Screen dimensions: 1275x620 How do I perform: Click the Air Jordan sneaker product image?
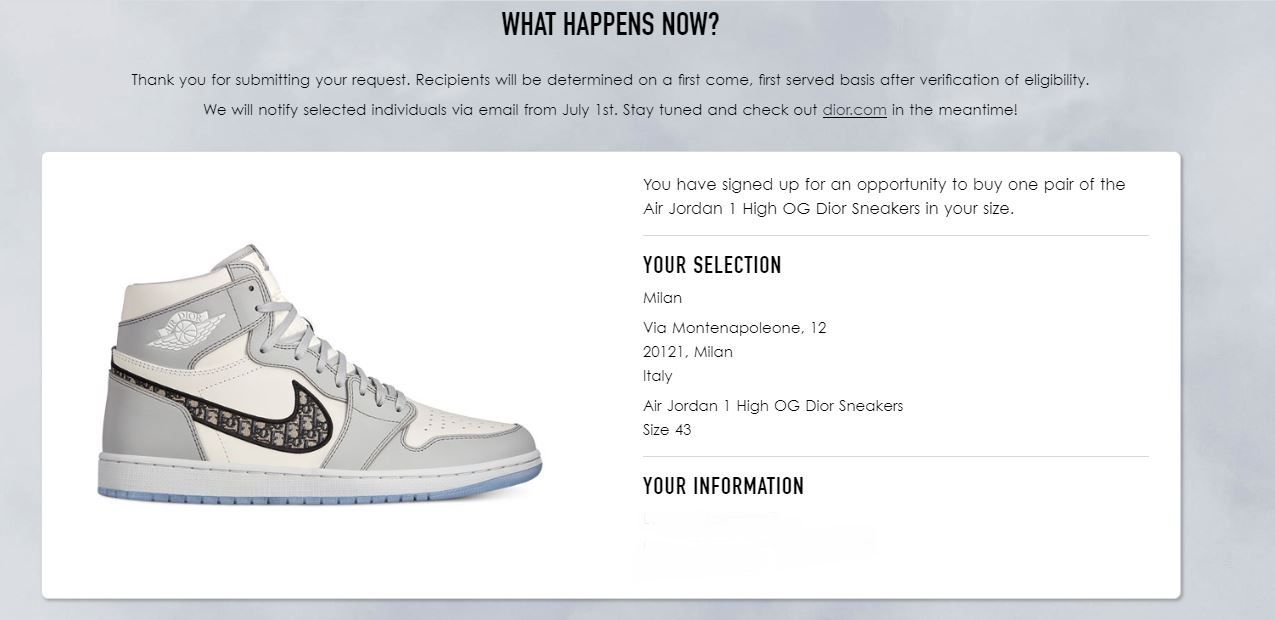[x=320, y=374]
